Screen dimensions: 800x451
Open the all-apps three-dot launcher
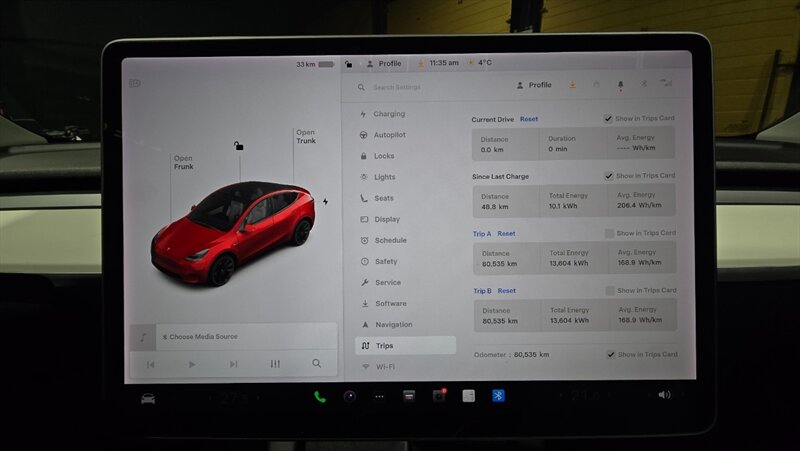[379, 396]
